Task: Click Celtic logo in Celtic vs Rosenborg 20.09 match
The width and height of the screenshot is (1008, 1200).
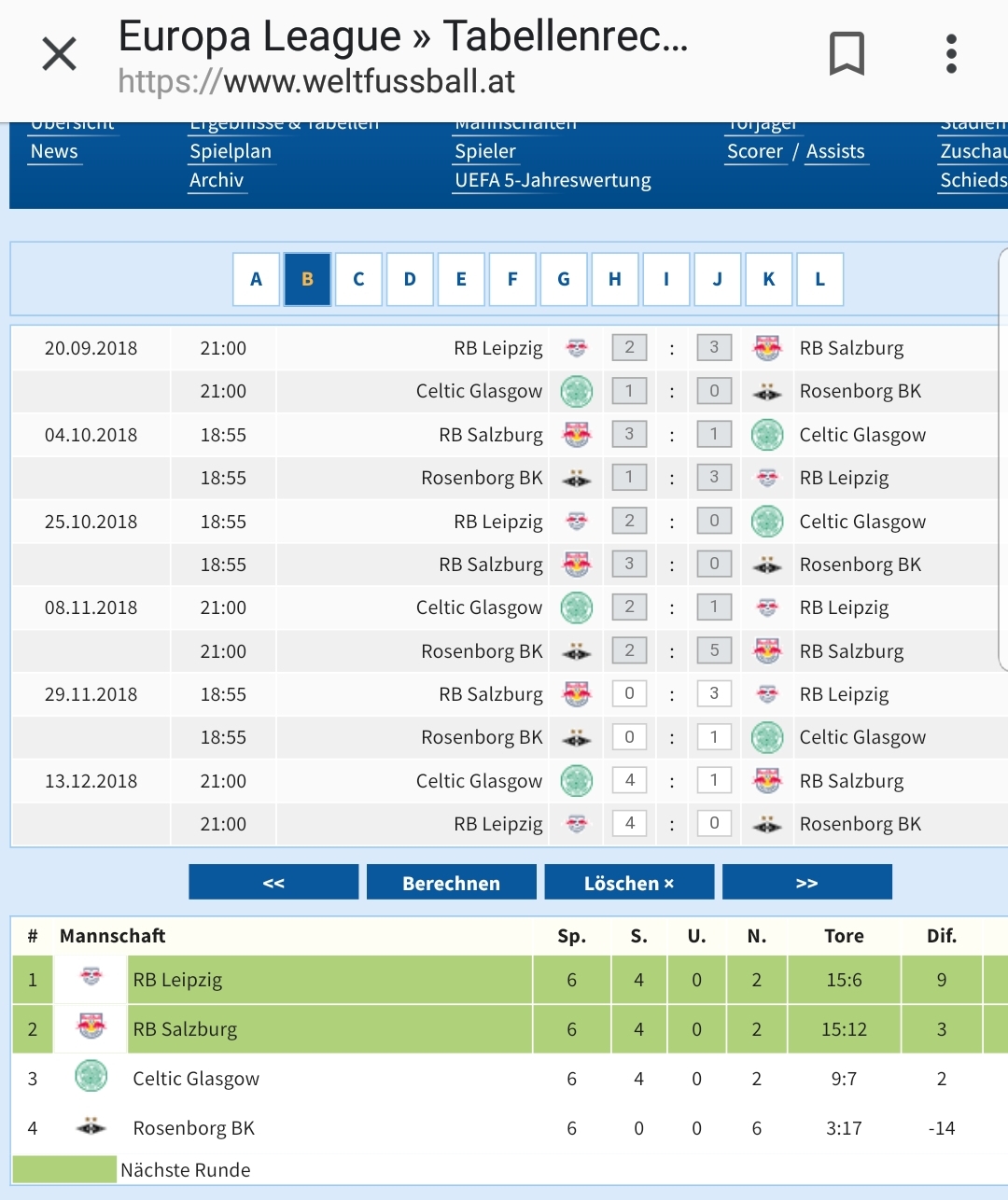Action: [x=577, y=391]
